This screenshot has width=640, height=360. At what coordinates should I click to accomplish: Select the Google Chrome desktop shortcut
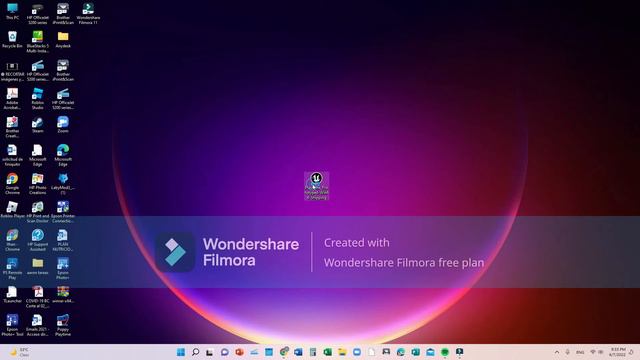[x=12, y=184]
